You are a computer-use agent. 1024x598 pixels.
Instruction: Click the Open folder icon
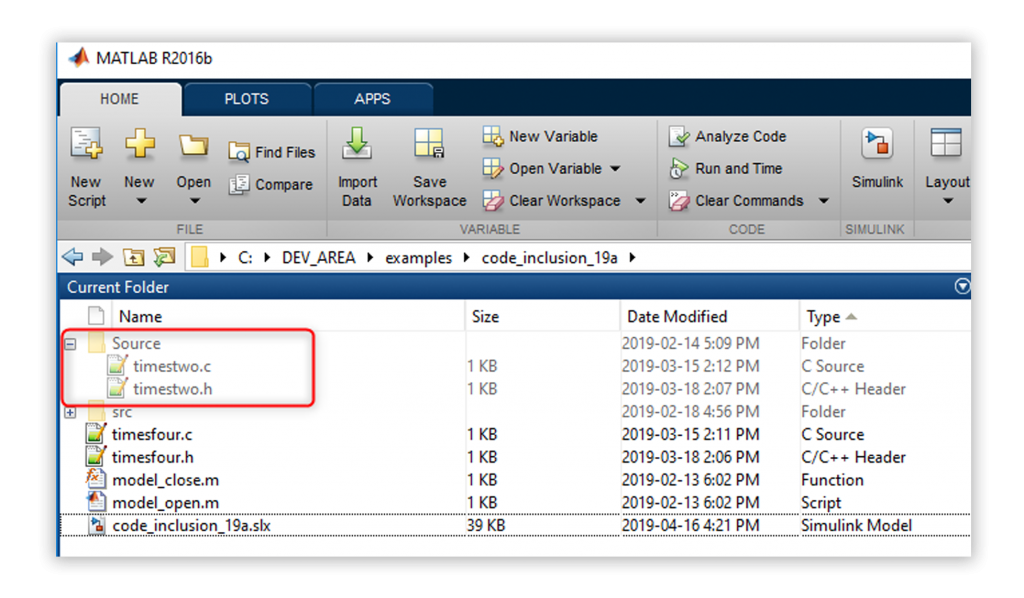click(193, 145)
